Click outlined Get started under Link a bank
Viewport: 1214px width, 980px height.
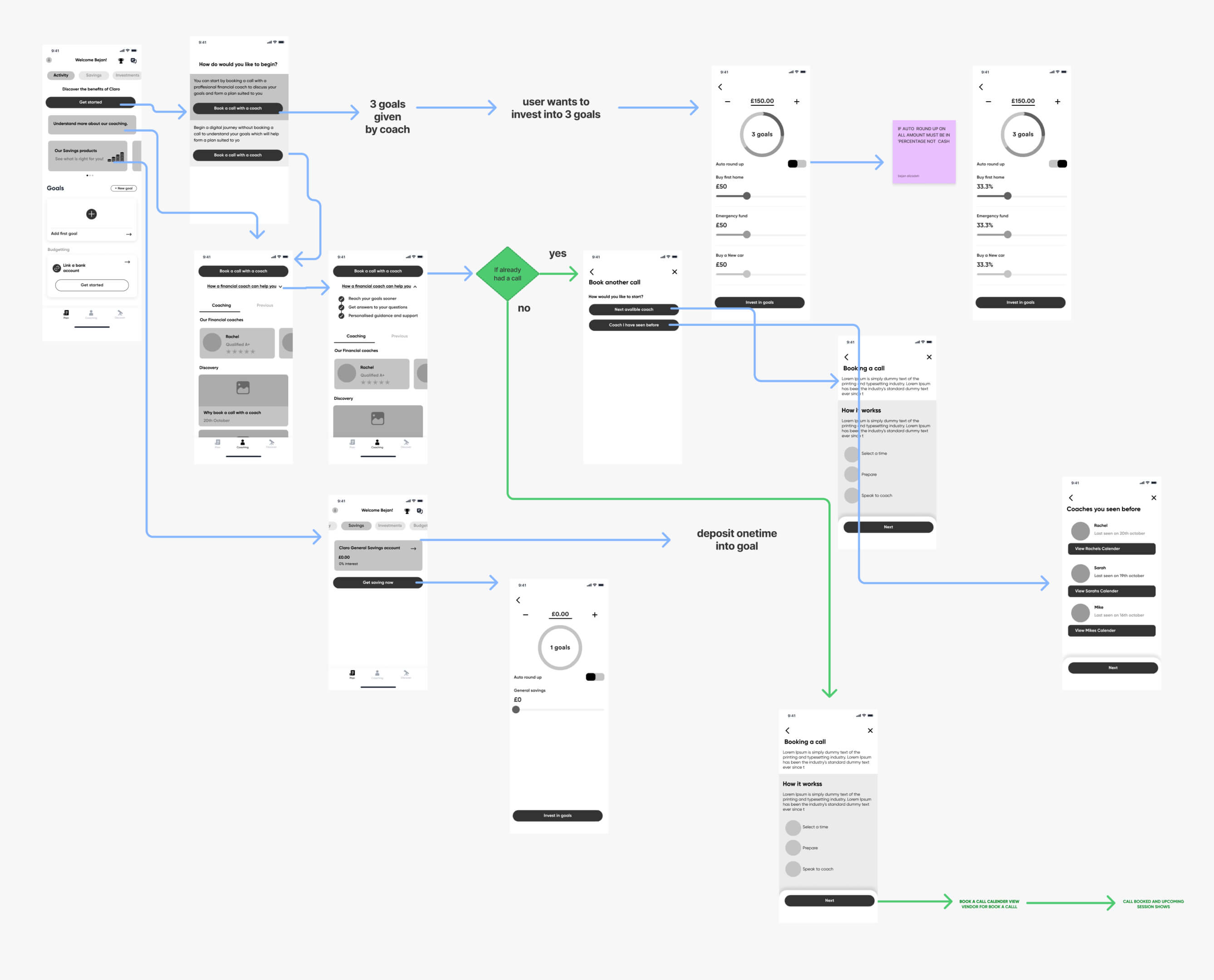click(x=92, y=285)
